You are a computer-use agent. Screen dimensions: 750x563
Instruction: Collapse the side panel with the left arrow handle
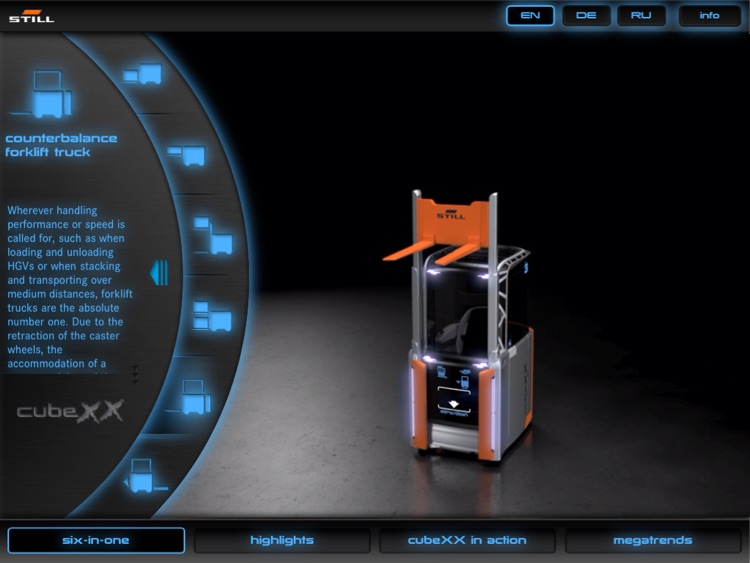[x=159, y=273]
